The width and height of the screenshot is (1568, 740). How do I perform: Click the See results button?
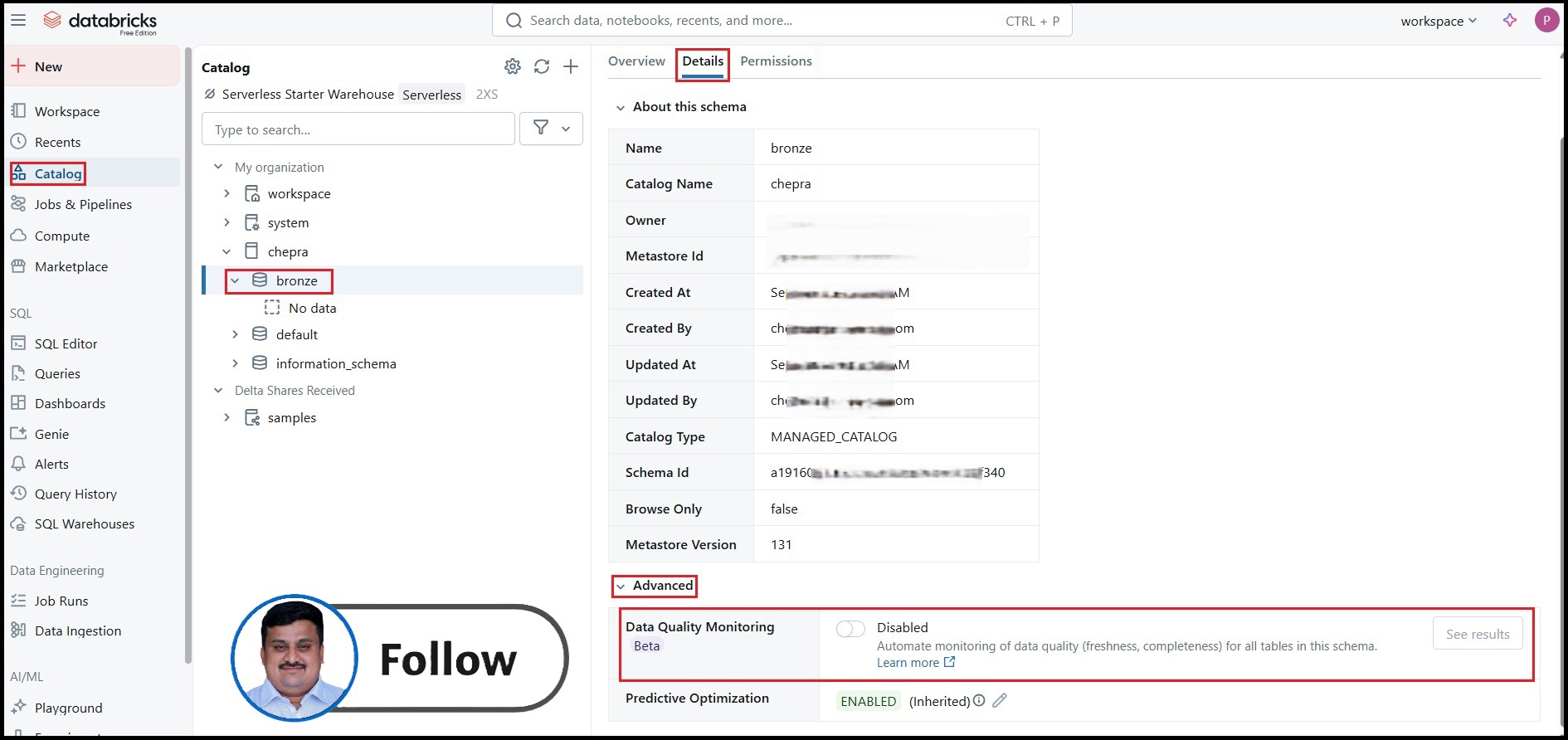point(1478,634)
